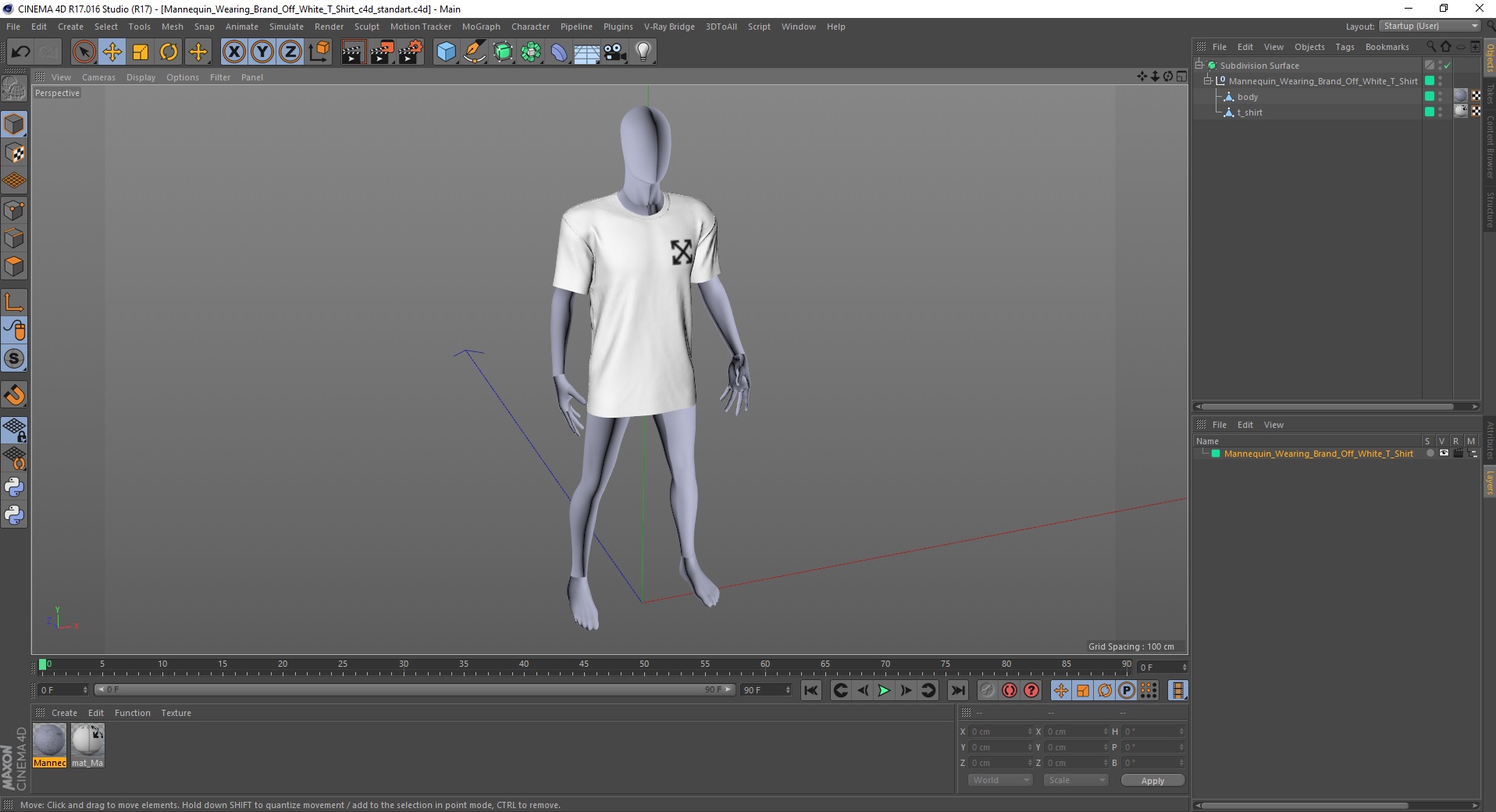Toggle layer View eye icon
The image size is (1496, 812).
(1443, 454)
